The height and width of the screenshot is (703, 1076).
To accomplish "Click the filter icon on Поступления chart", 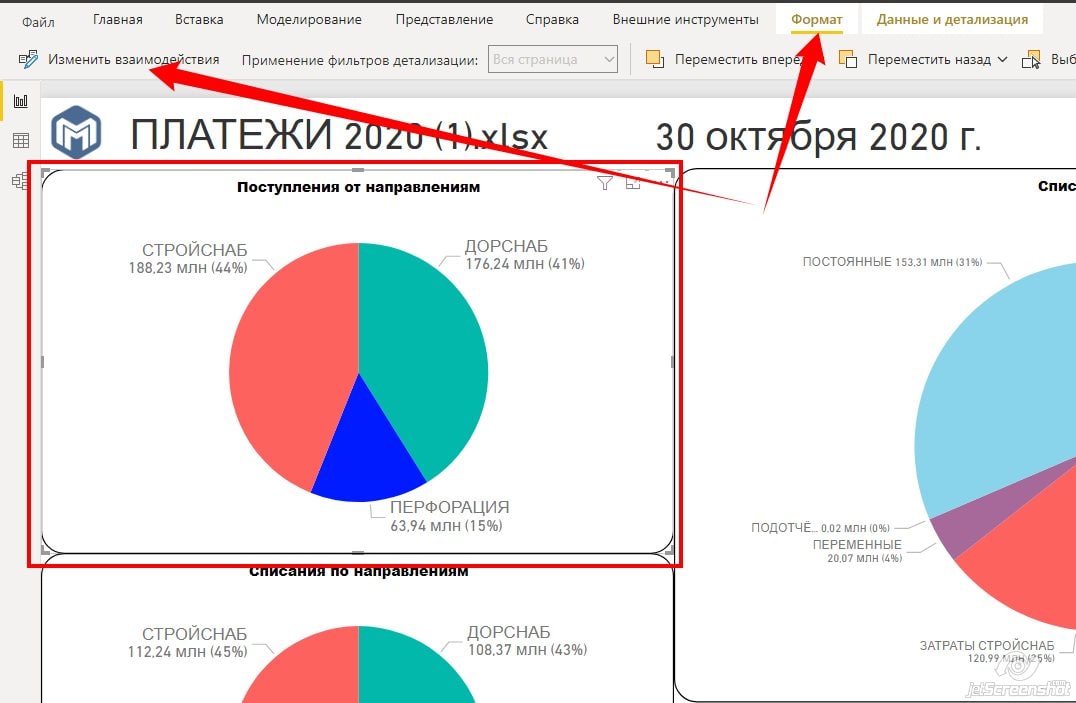I will 605,183.
